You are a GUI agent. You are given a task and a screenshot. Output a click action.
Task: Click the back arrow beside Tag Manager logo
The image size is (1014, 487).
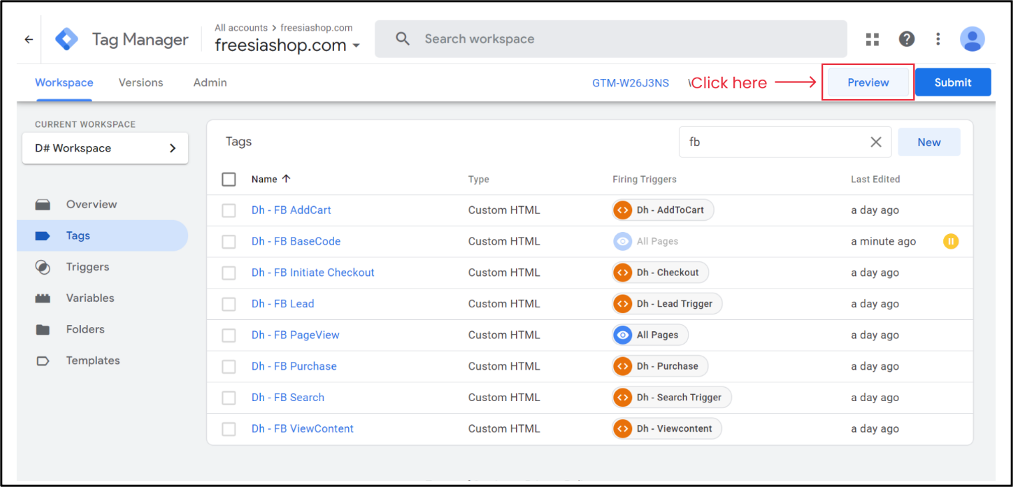coord(28,39)
